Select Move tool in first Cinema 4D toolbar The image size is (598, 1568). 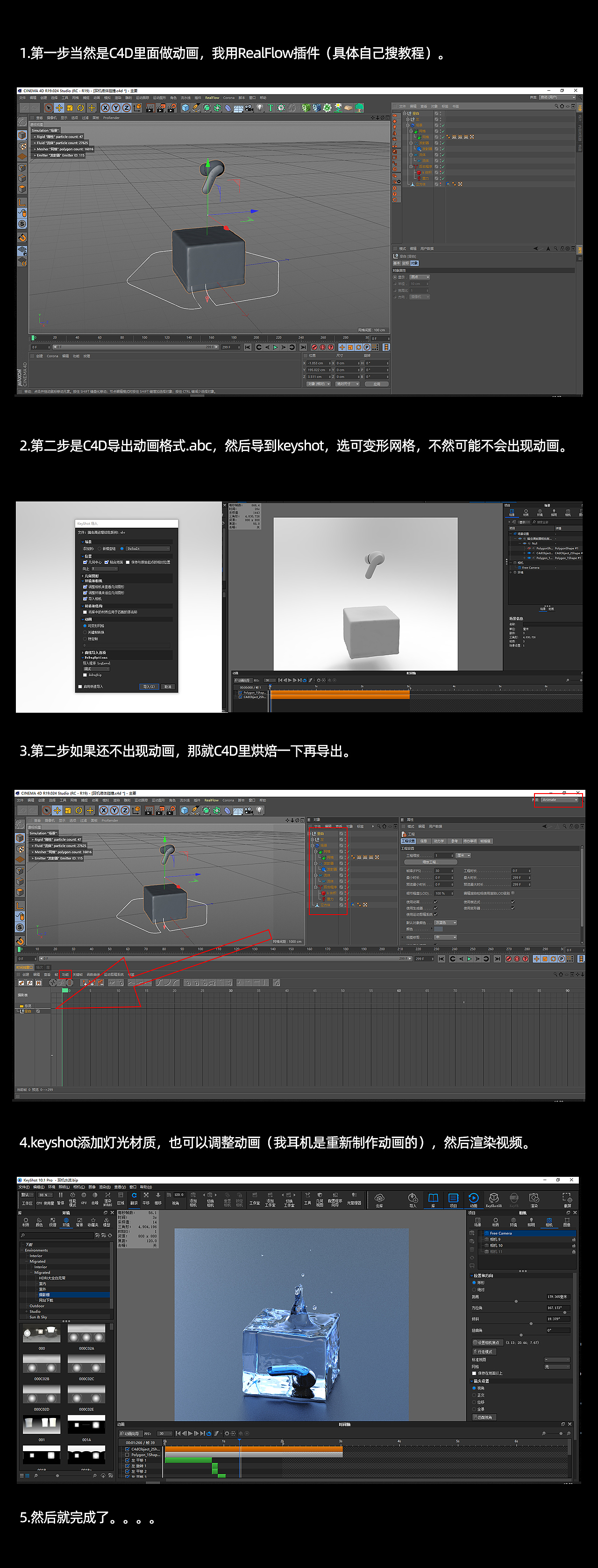59,108
